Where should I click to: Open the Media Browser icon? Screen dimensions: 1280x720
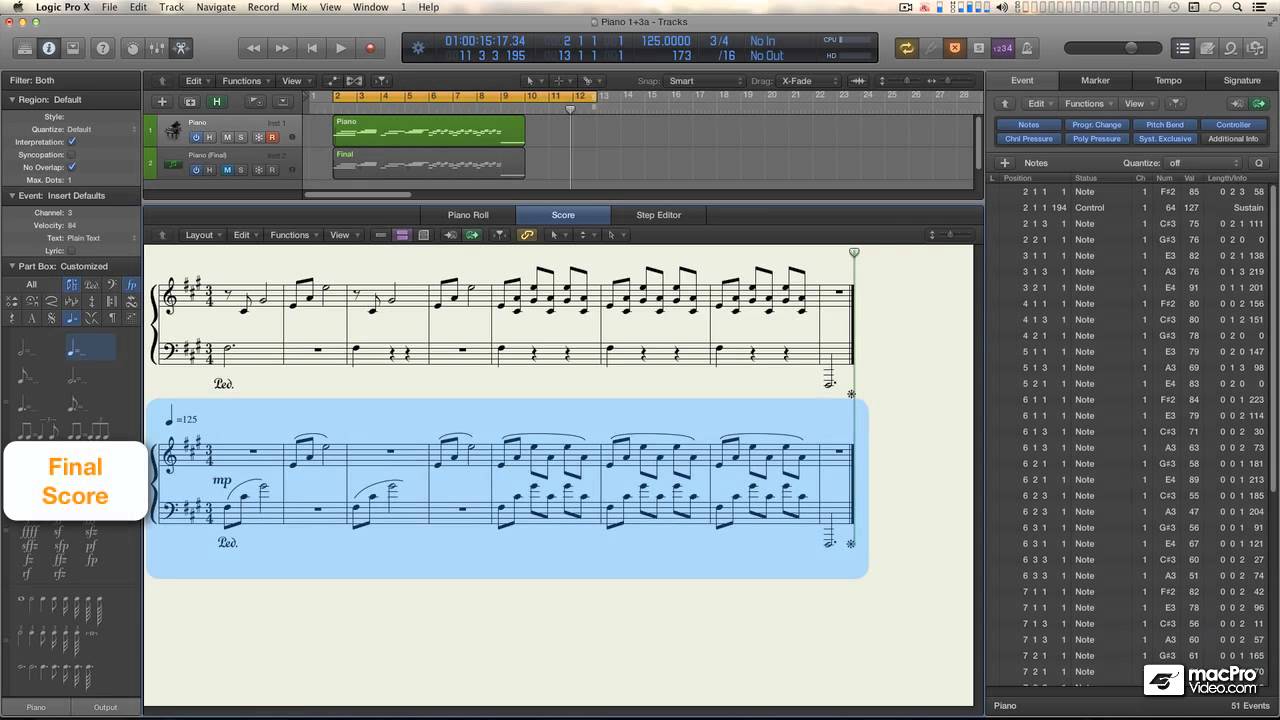point(1255,47)
